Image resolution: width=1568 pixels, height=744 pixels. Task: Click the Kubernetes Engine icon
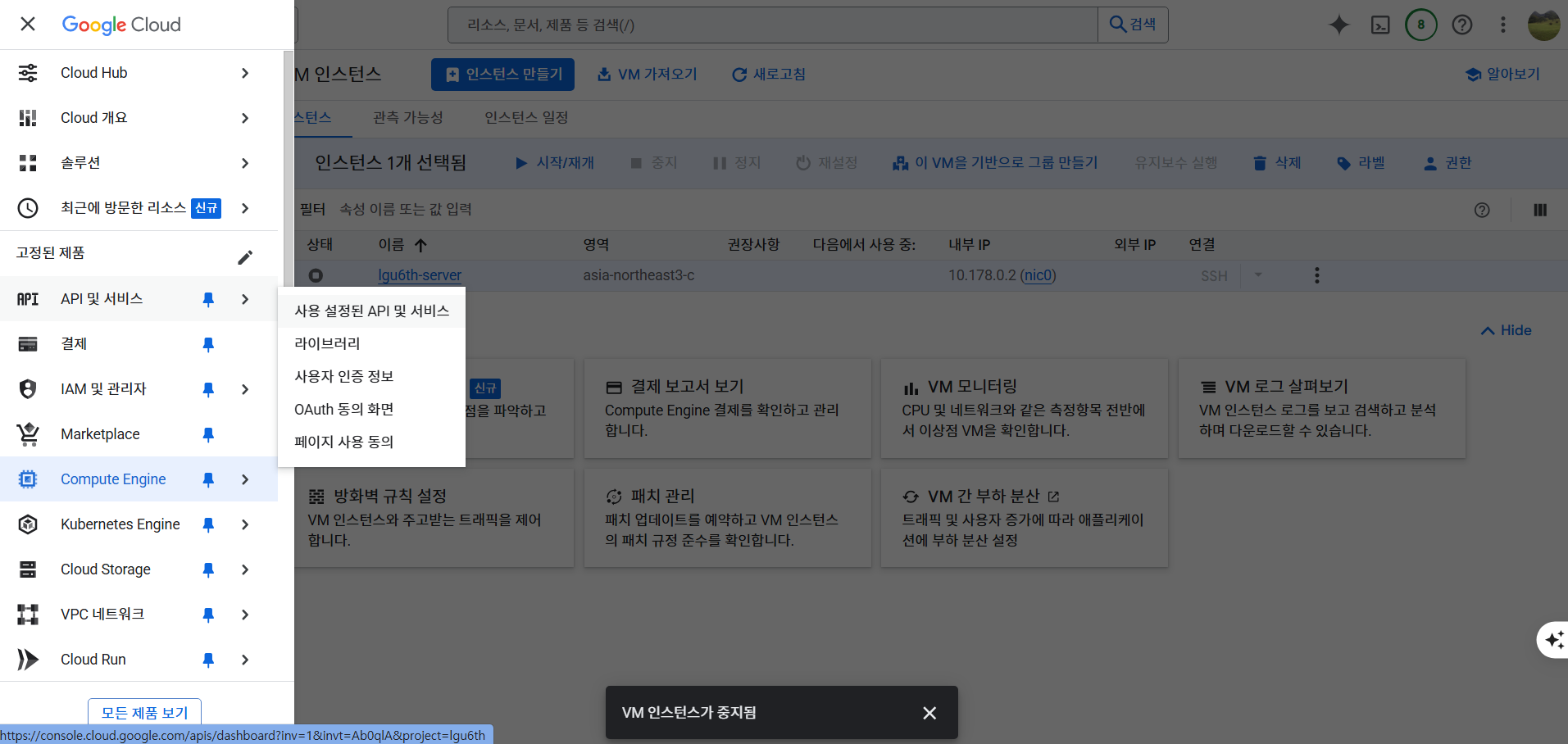tap(28, 524)
